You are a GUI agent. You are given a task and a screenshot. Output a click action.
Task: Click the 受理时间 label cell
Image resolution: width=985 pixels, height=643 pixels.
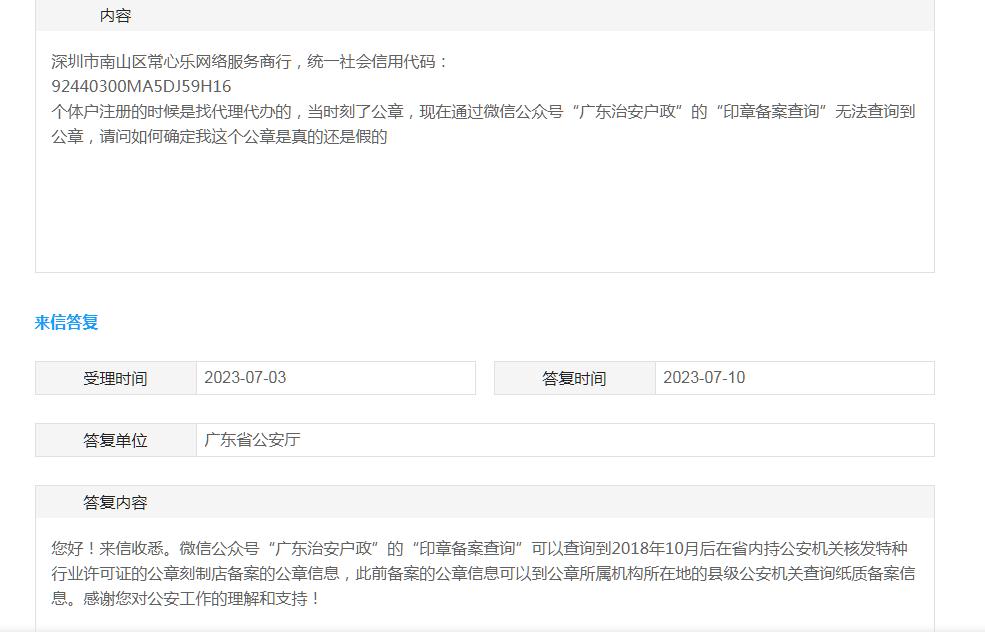pos(115,379)
